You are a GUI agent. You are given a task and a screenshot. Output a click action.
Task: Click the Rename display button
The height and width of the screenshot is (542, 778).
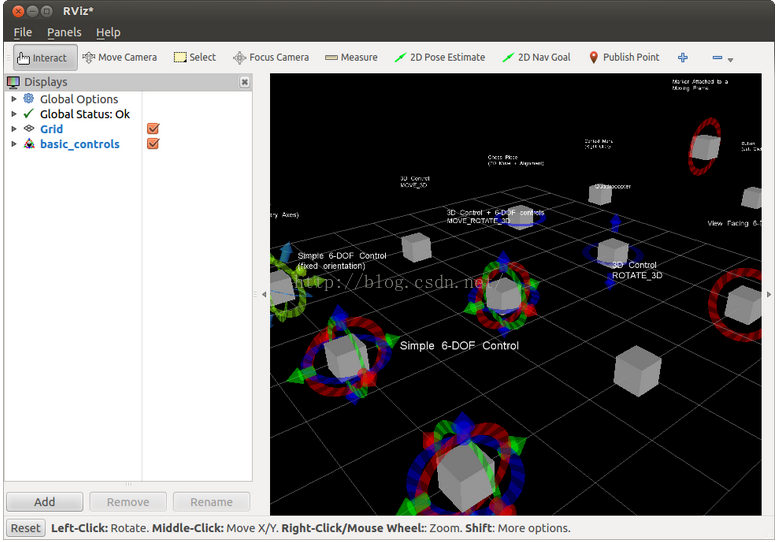coord(211,502)
